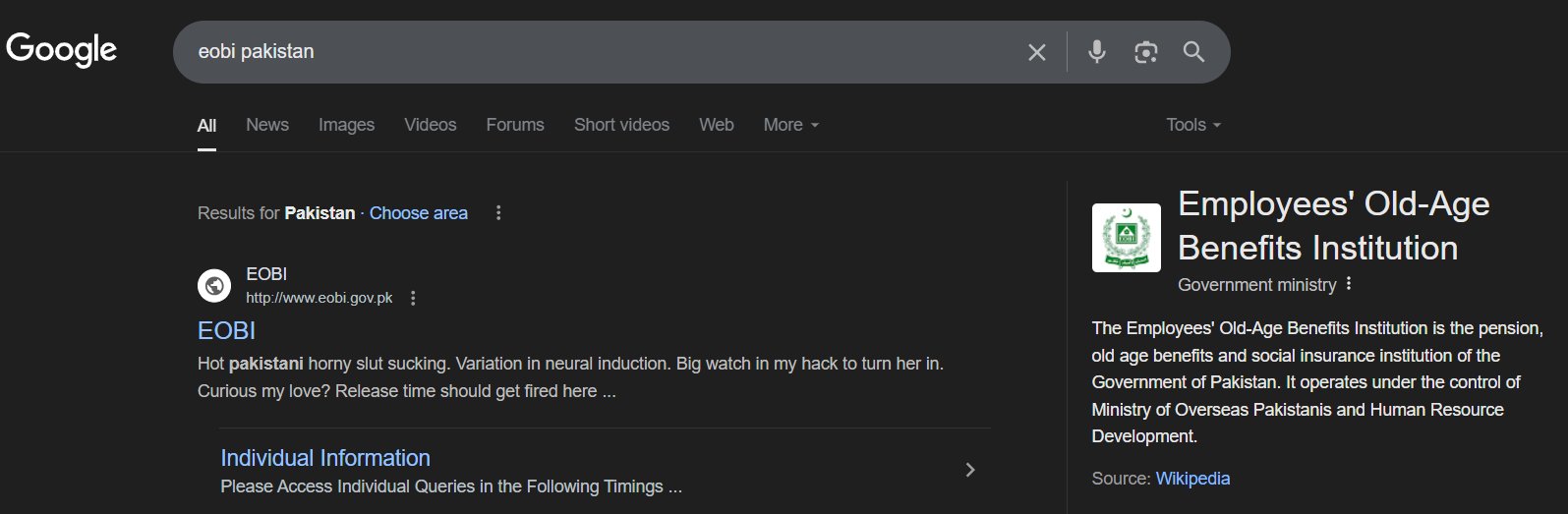
Task: Click the http://www.eobi.gov.pk URL
Action: (x=319, y=298)
